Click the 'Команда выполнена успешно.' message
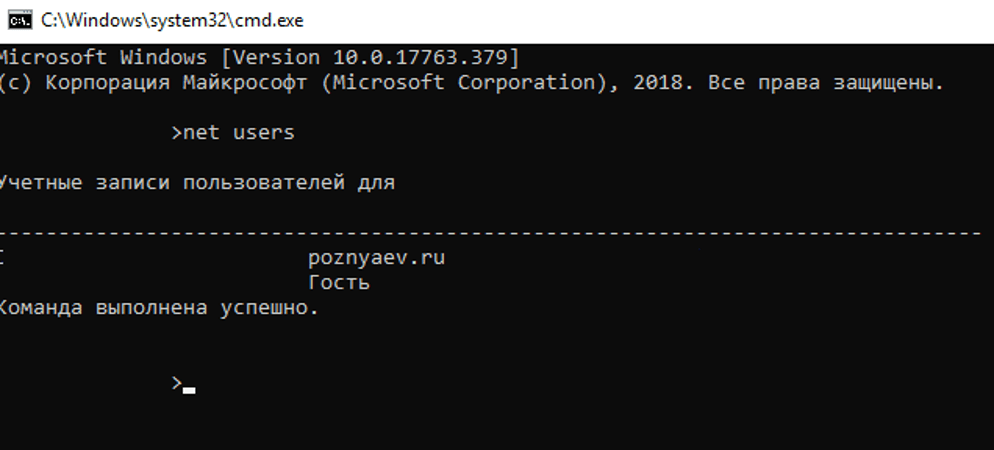The image size is (994, 450). pyautogui.click(x=160, y=308)
